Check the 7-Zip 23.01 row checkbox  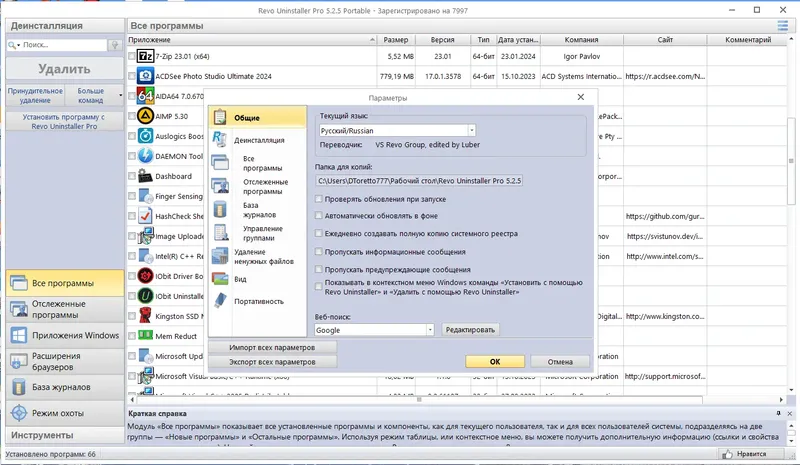click(132, 56)
